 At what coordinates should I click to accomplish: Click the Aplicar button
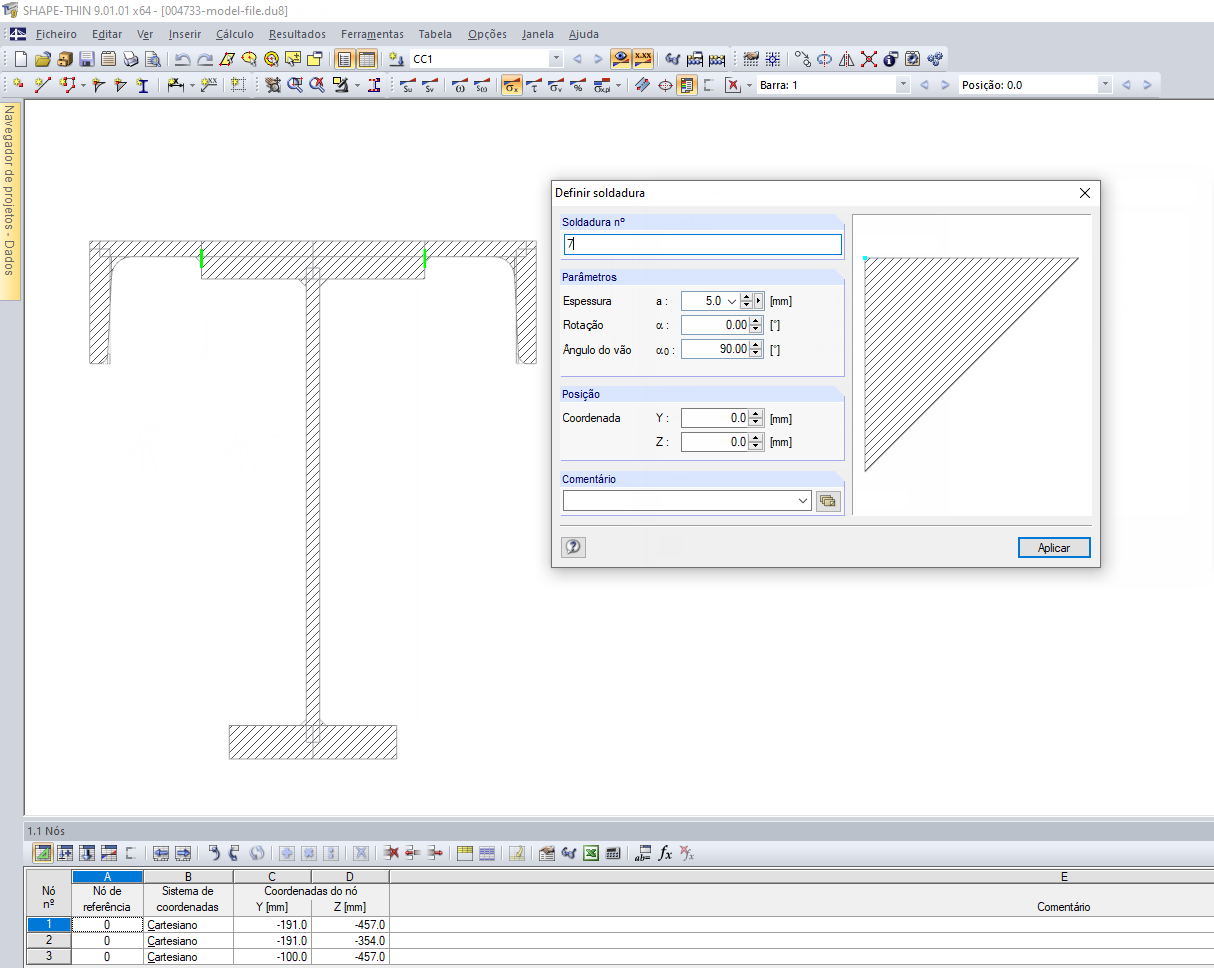[x=1054, y=548]
